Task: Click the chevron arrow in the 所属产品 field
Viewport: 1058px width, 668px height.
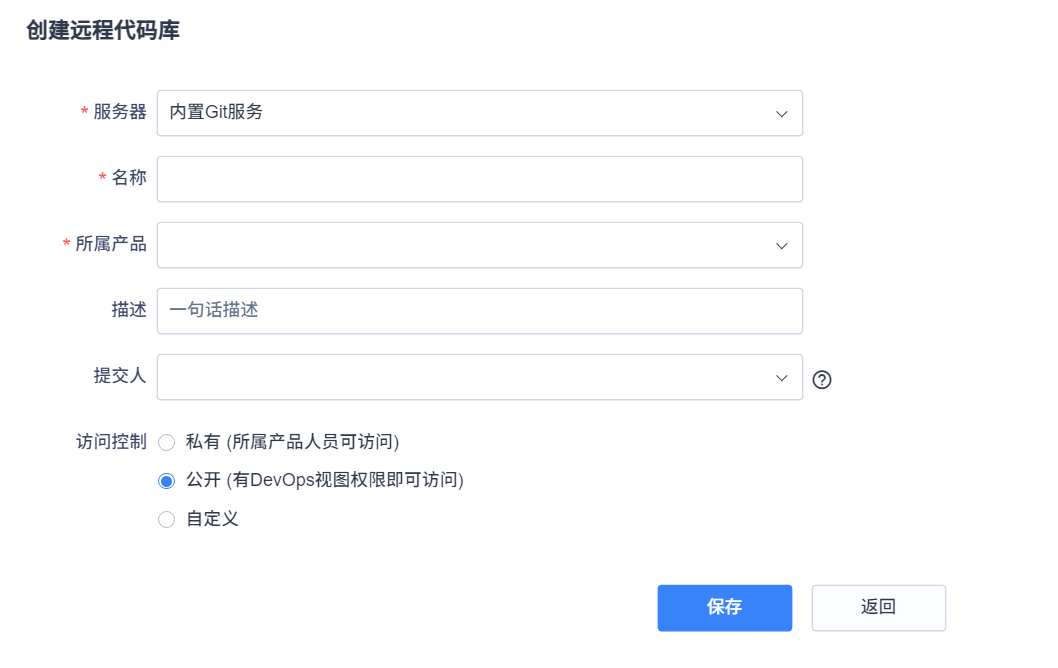Action: pos(782,246)
